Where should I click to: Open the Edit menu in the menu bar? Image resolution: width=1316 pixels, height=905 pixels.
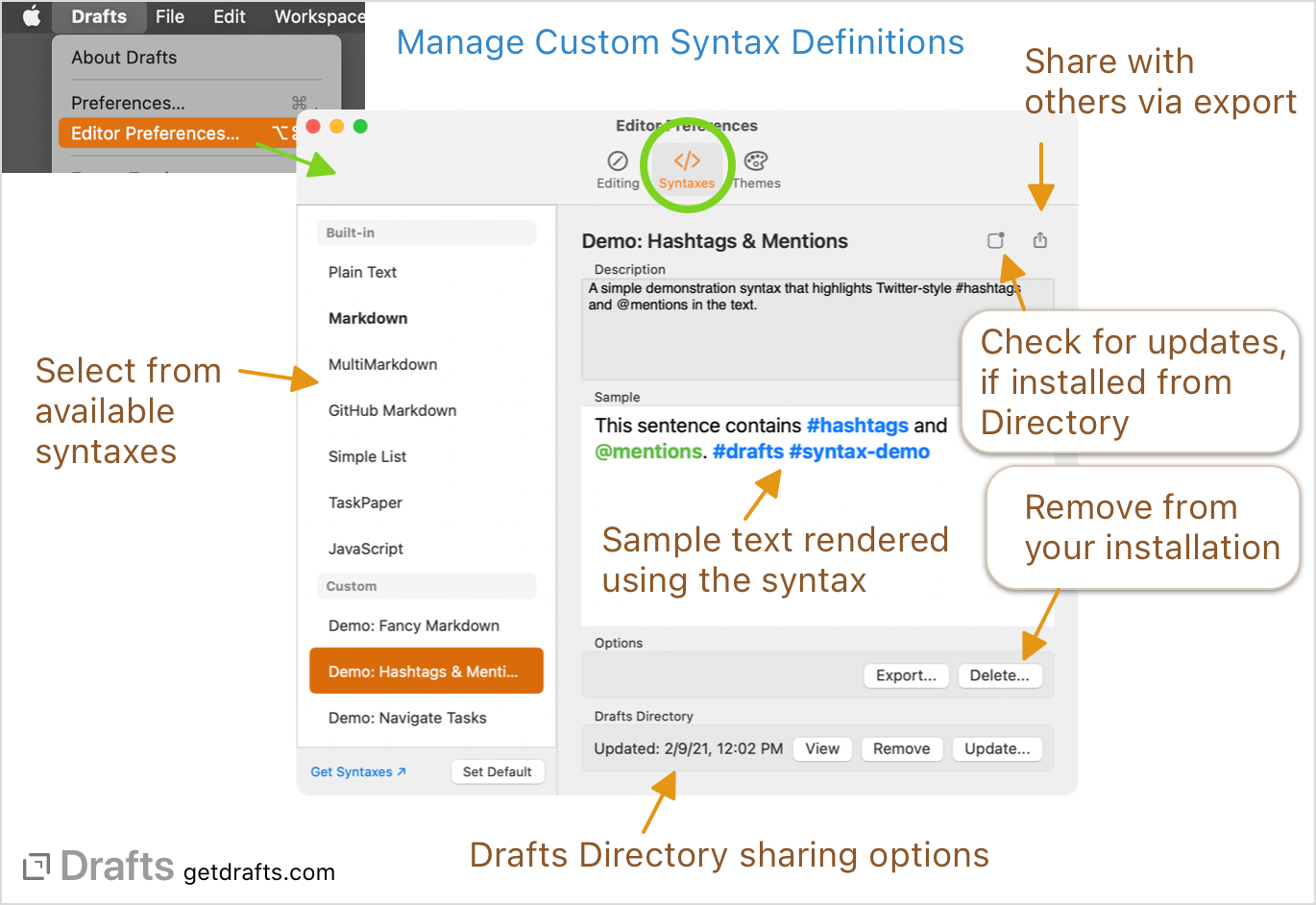(229, 15)
